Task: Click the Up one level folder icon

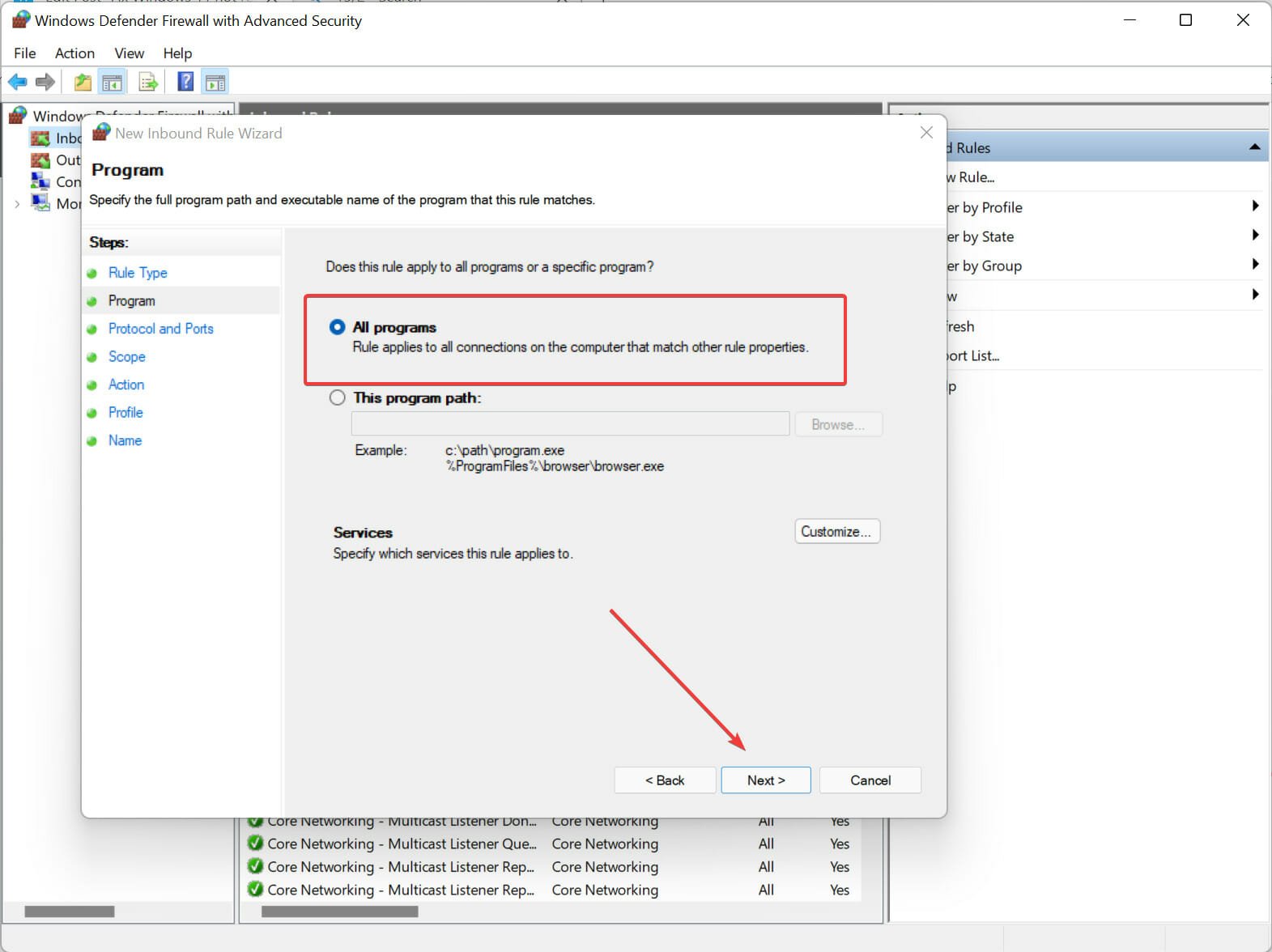Action: pos(83,82)
